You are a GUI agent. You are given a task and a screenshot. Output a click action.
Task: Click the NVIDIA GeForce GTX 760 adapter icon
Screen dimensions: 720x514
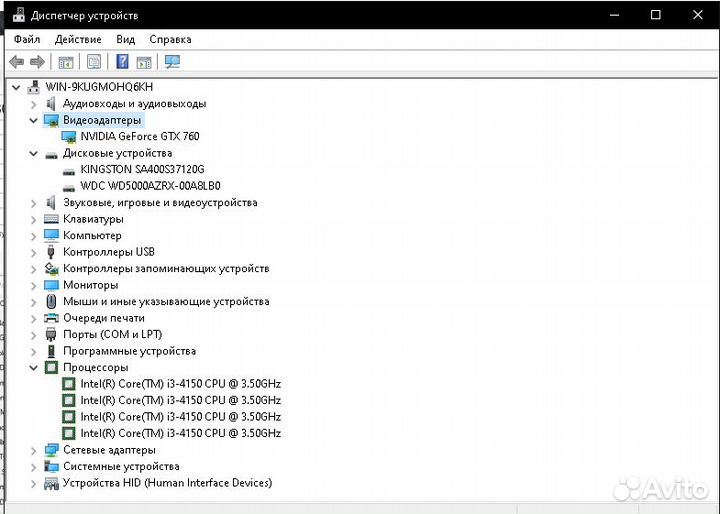[x=68, y=137]
